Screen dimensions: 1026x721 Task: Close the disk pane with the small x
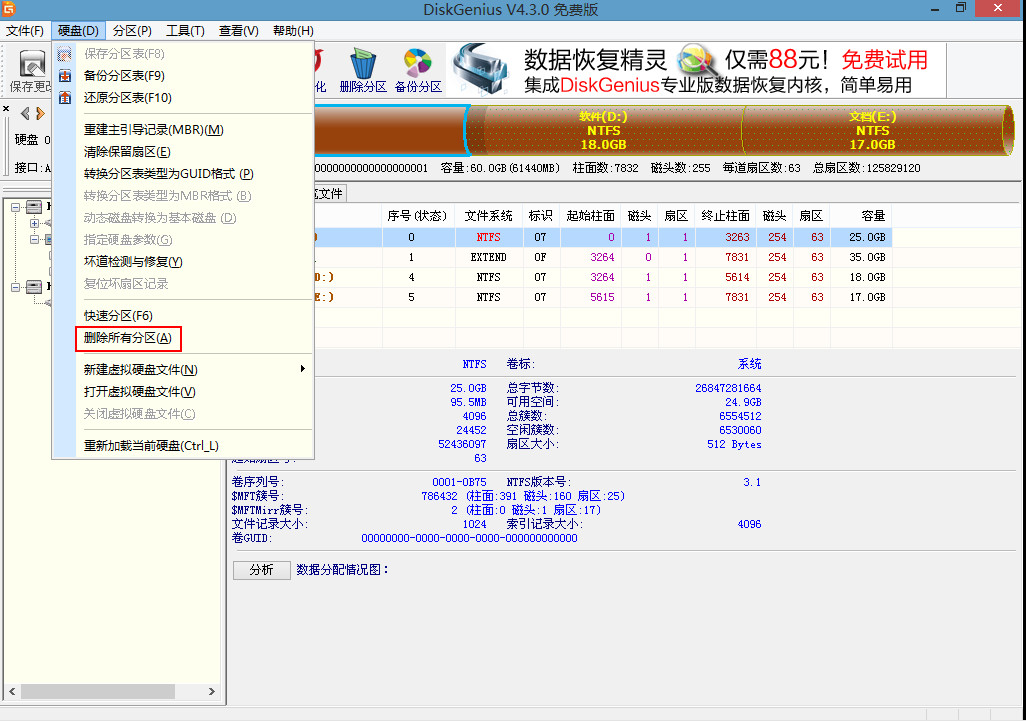(6, 109)
